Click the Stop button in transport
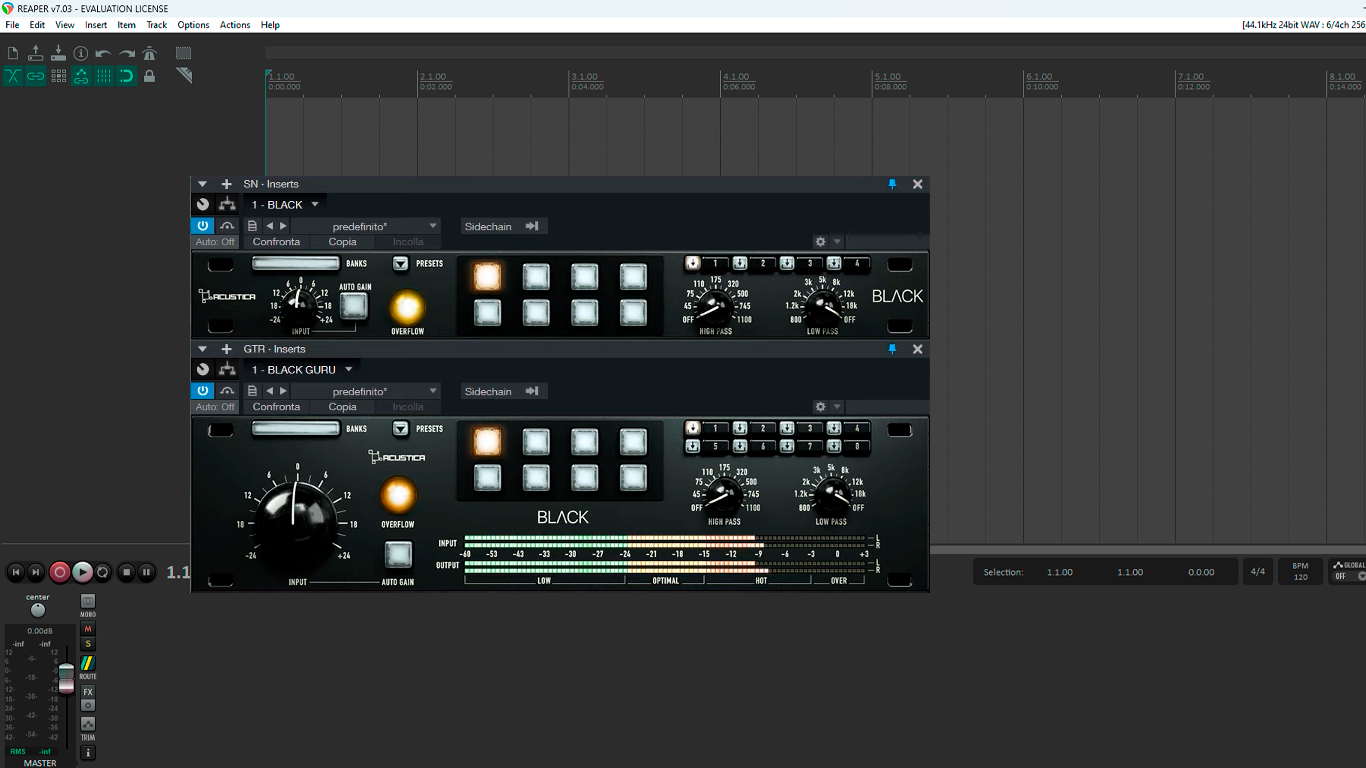Screen dimensions: 1366x768 126,572
